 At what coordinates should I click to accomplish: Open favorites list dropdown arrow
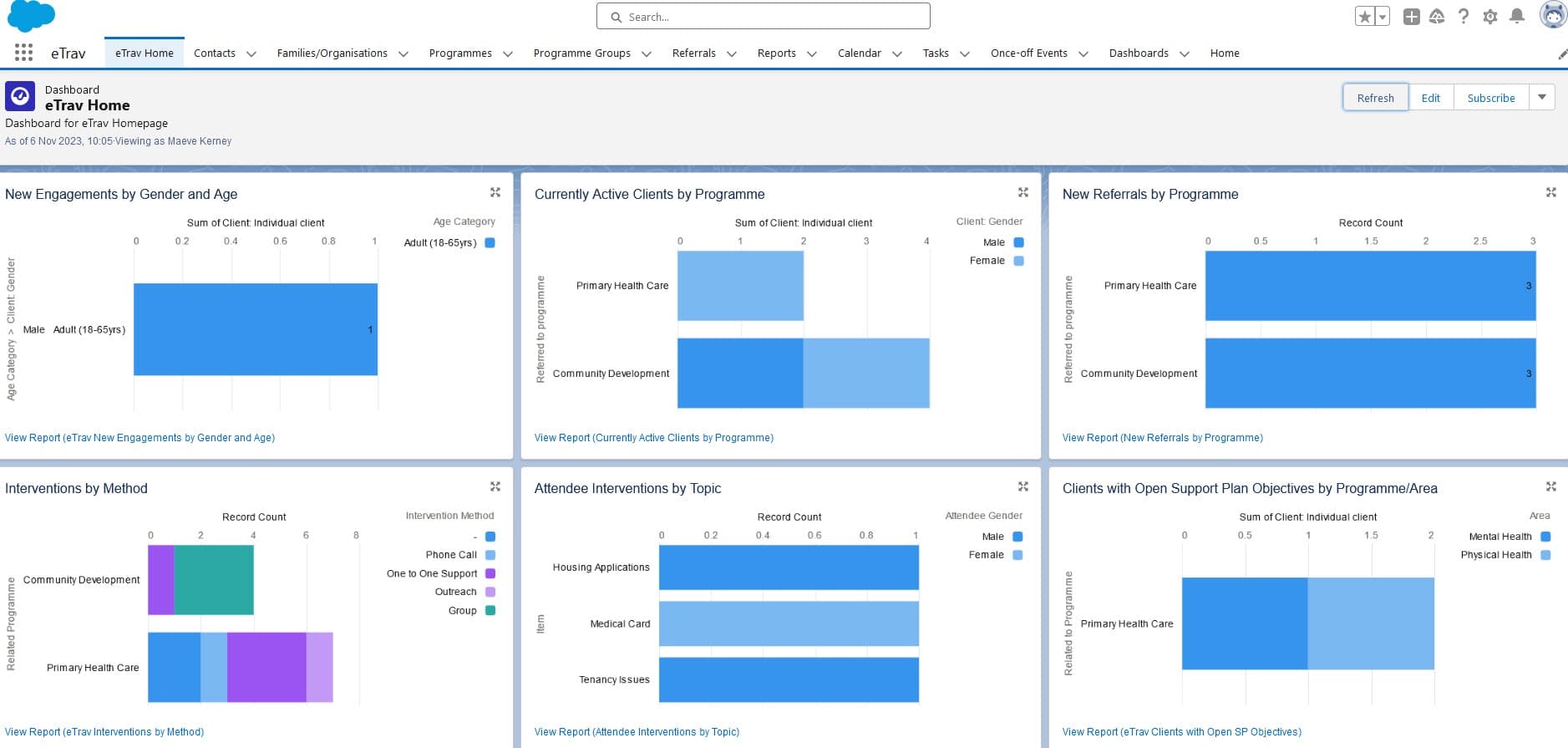click(x=1383, y=17)
